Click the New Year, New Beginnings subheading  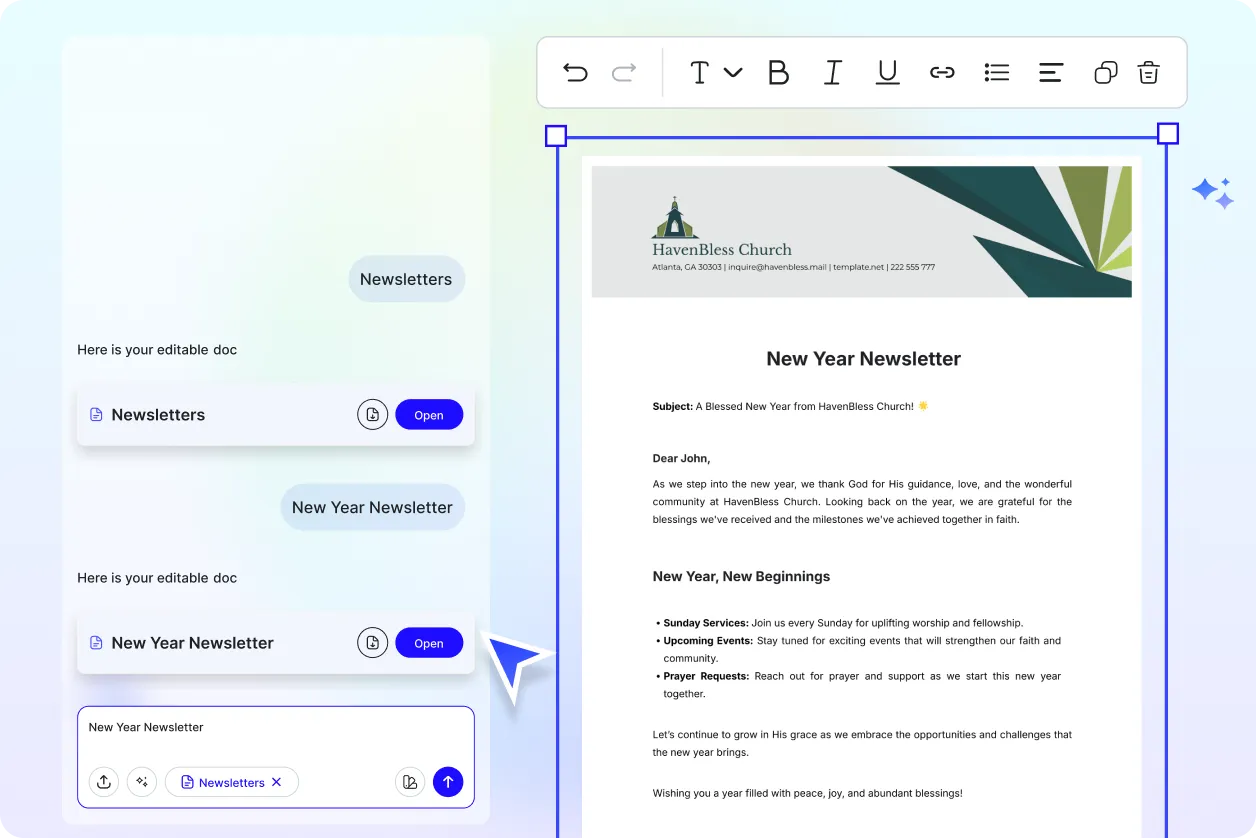coord(741,576)
